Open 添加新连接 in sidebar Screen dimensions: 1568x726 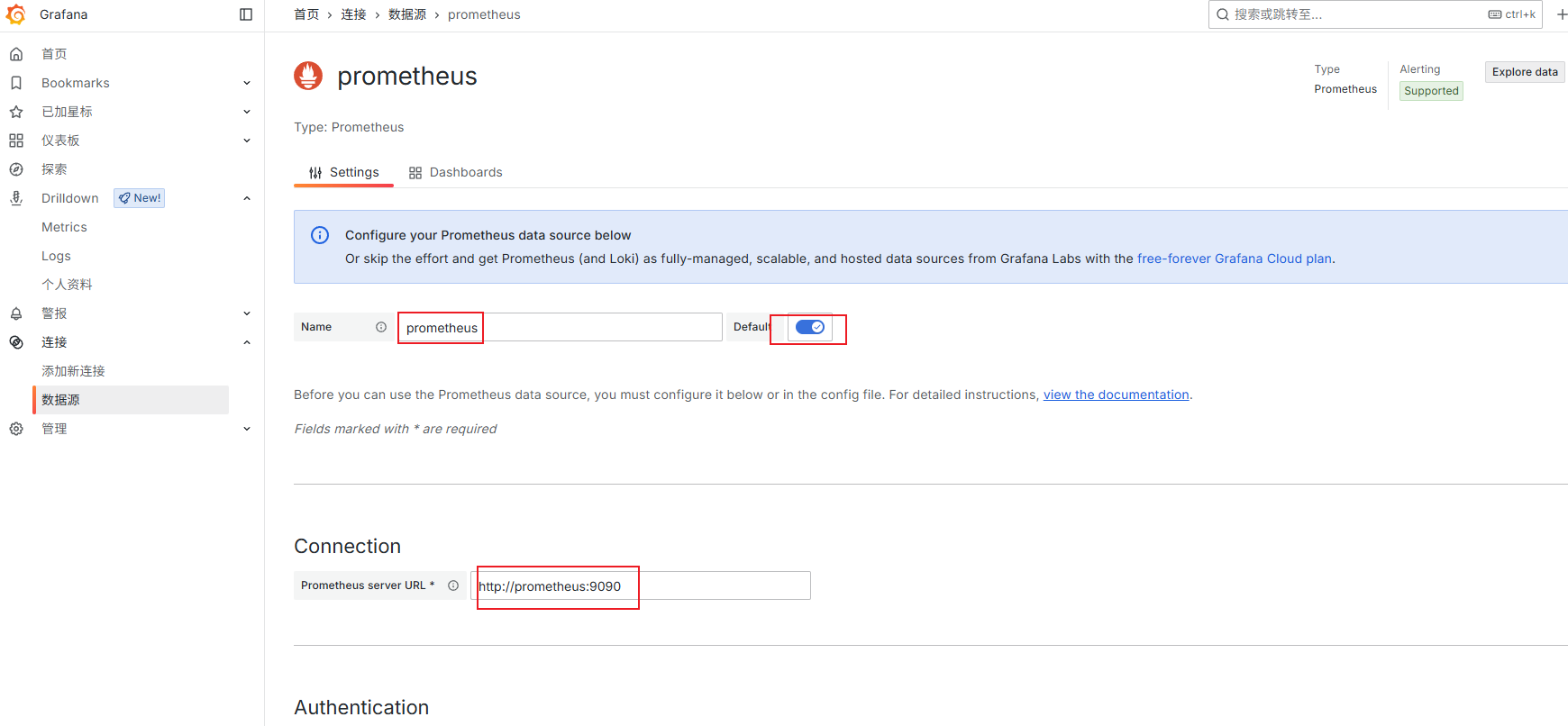73,371
